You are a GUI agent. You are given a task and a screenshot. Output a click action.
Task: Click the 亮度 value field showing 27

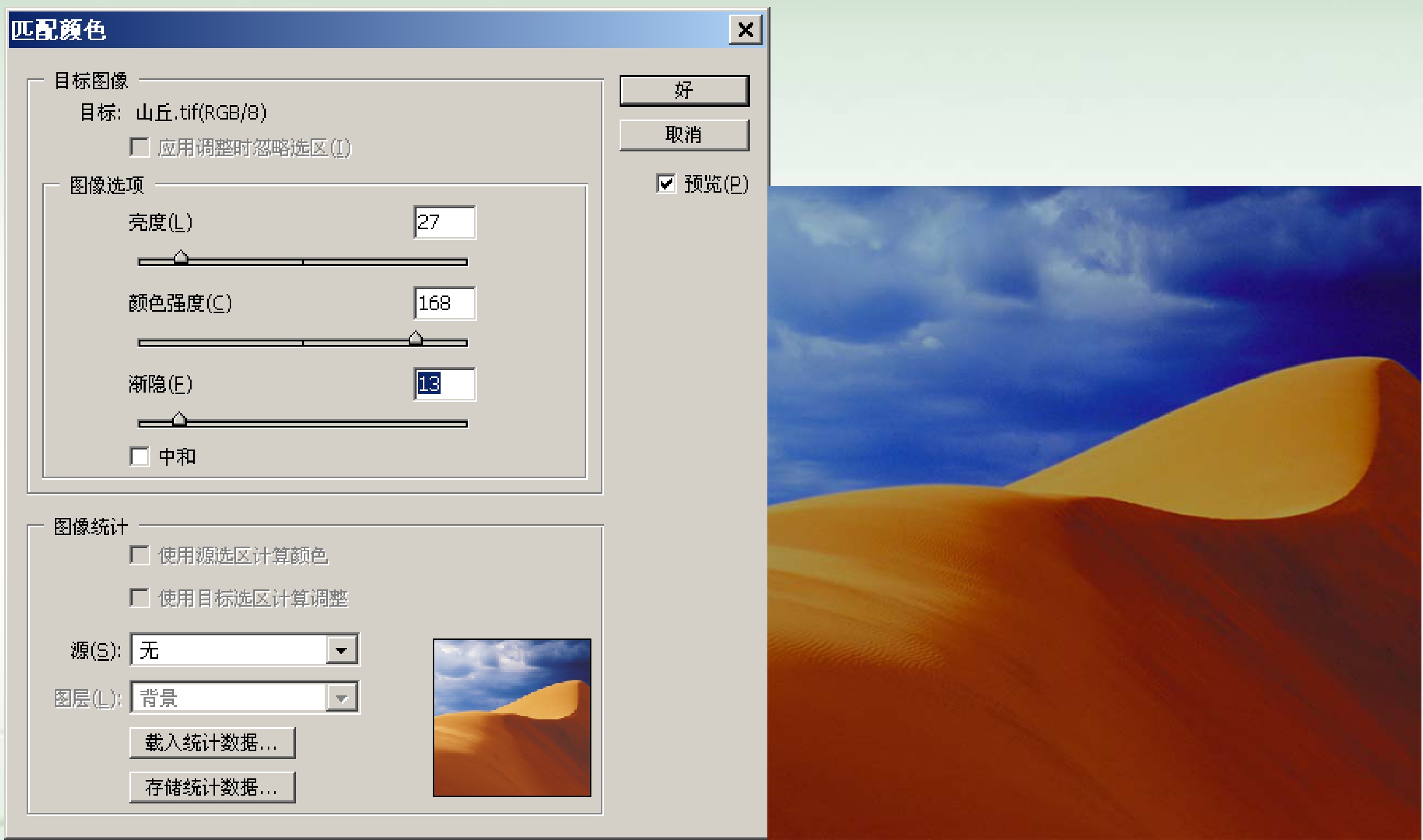point(445,222)
